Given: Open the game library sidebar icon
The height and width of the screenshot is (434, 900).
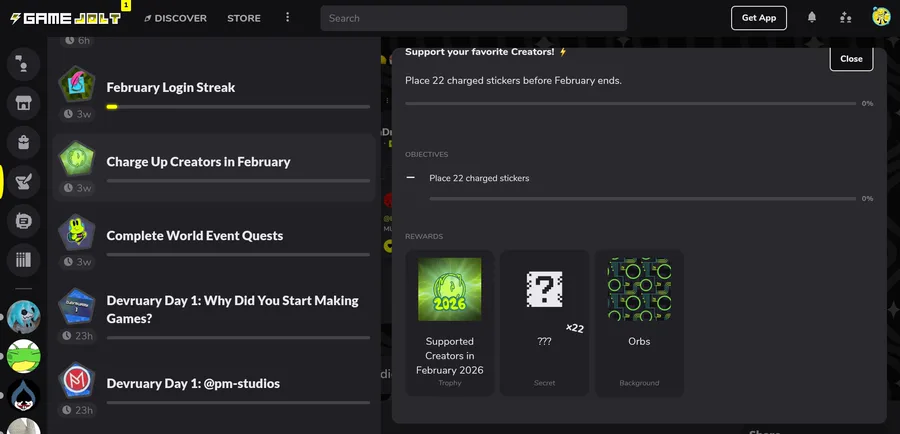Looking at the screenshot, I should click(x=23, y=260).
